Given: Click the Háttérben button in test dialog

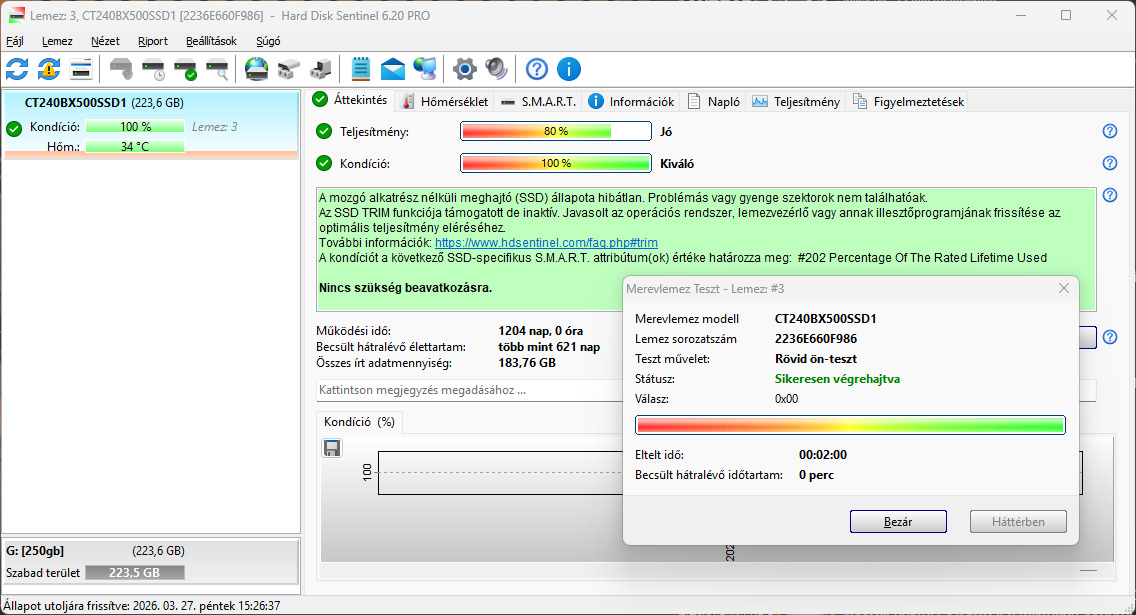Looking at the screenshot, I should pyautogui.click(x=1018, y=522).
